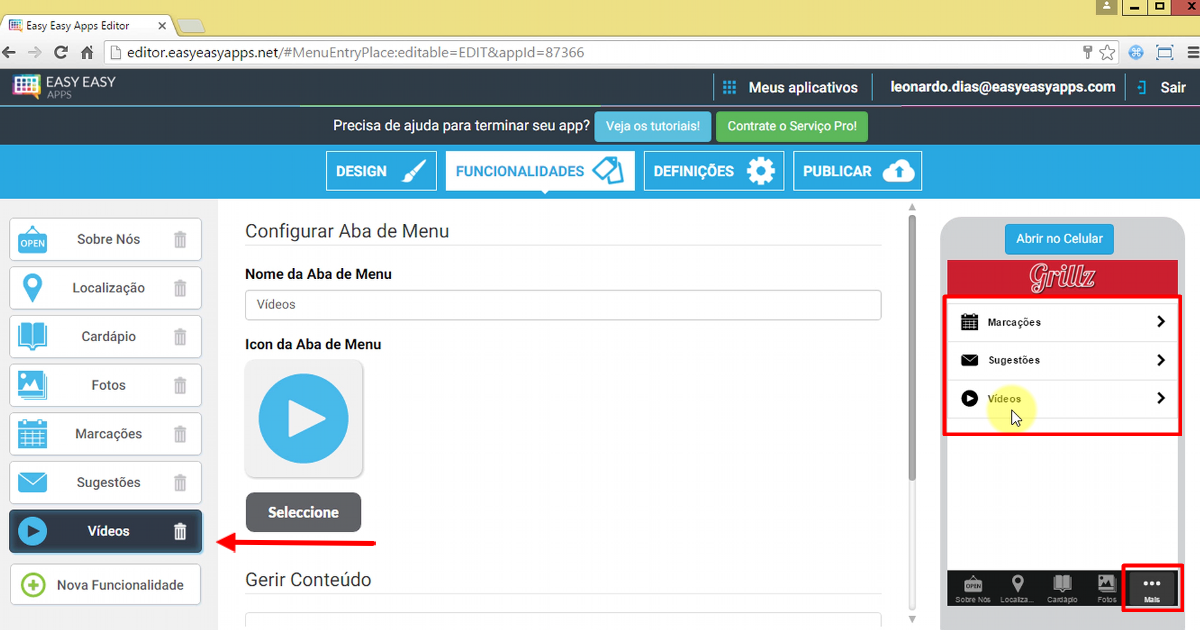Click trash icon beside Localização
This screenshot has height=630, width=1200.
(x=180, y=288)
